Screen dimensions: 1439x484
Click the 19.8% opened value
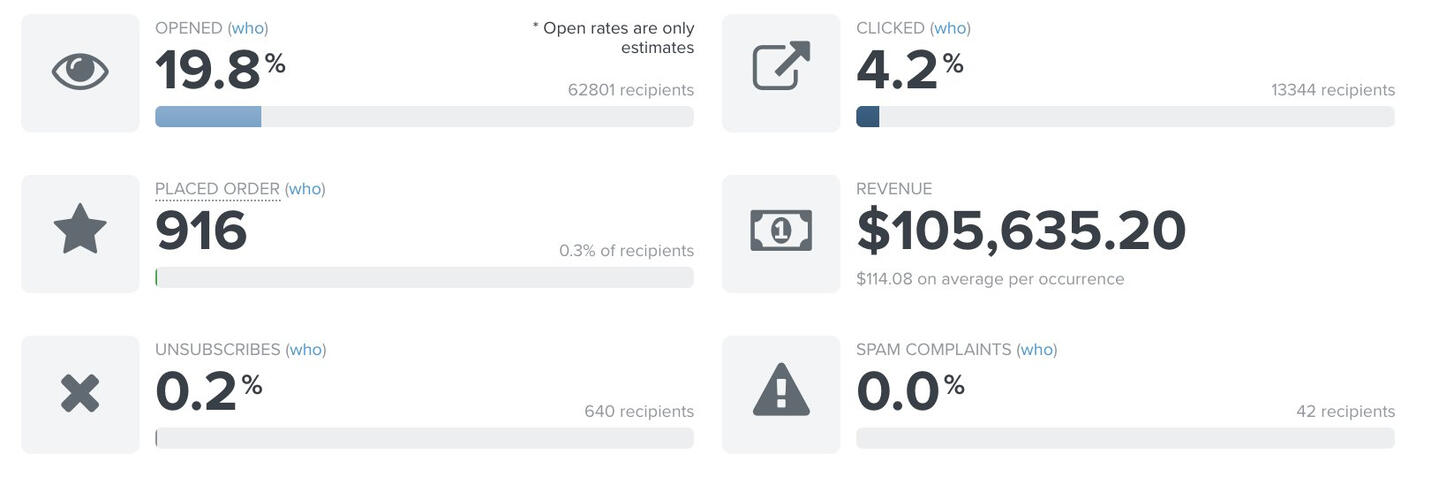point(220,70)
